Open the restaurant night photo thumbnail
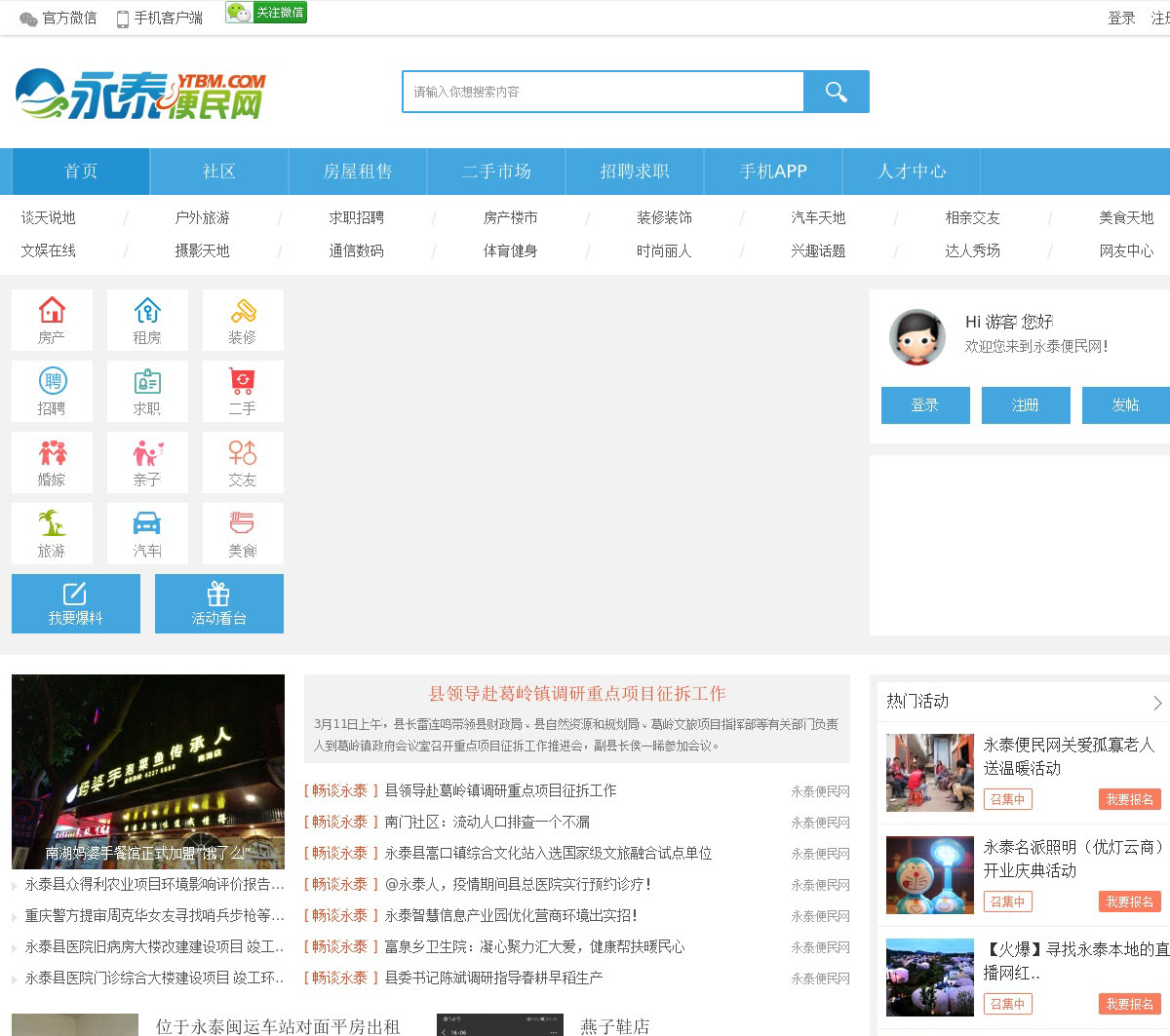This screenshot has width=1170, height=1036. click(148, 771)
